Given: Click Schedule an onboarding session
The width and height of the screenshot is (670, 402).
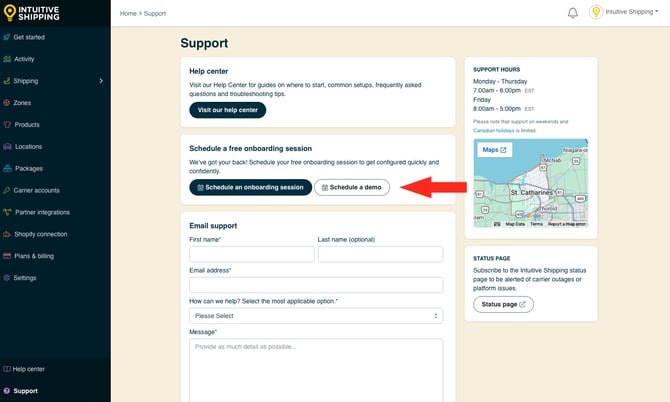Looking at the screenshot, I should click(x=250, y=187).
